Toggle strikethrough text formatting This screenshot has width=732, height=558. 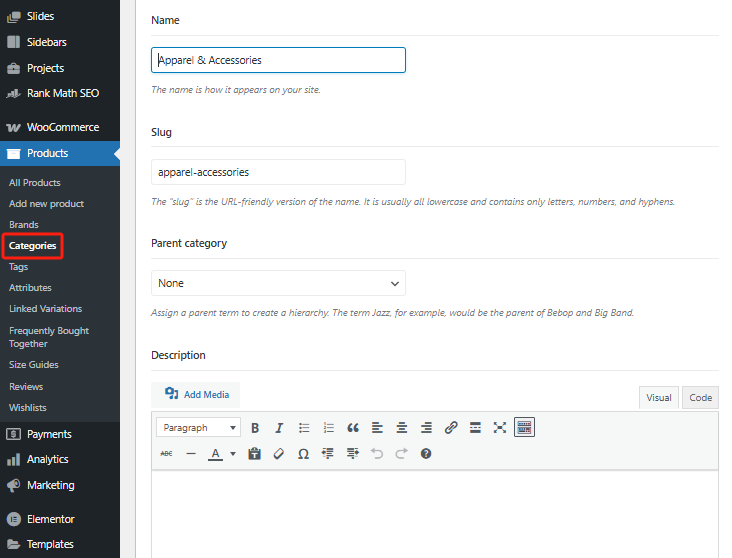coord(166,454)
